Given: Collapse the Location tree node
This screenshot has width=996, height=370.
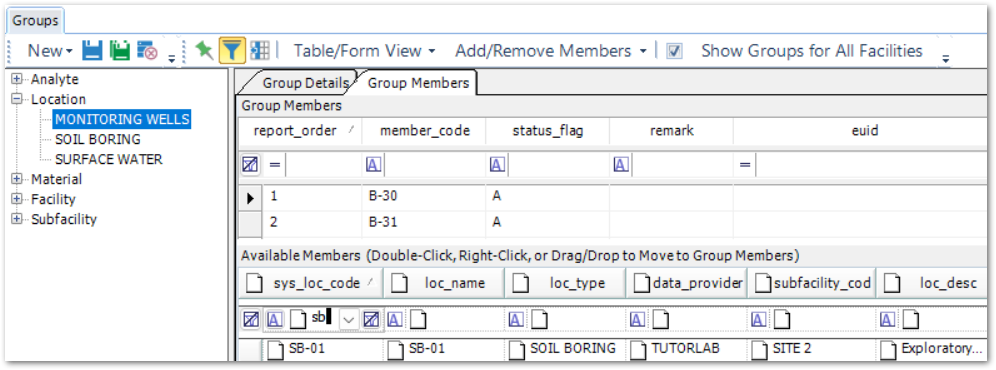Looking at the screenshot, I should (17, 99).
